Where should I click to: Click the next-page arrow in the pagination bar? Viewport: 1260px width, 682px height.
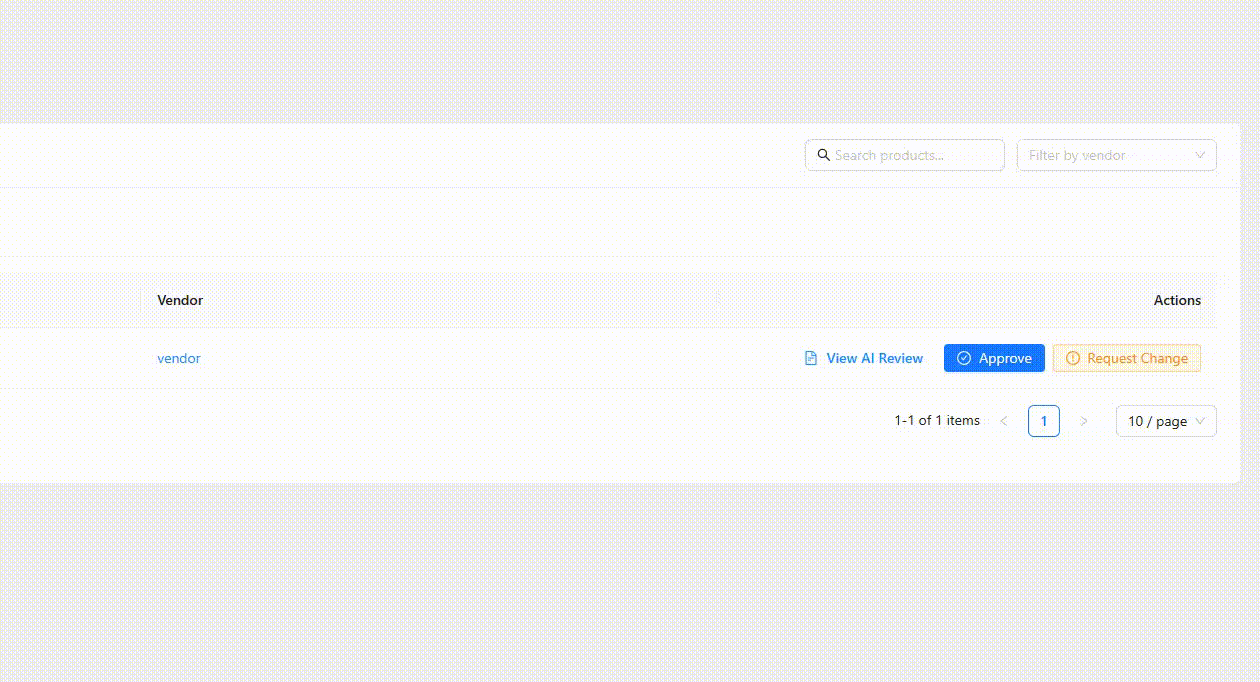tap(1084, 421)
